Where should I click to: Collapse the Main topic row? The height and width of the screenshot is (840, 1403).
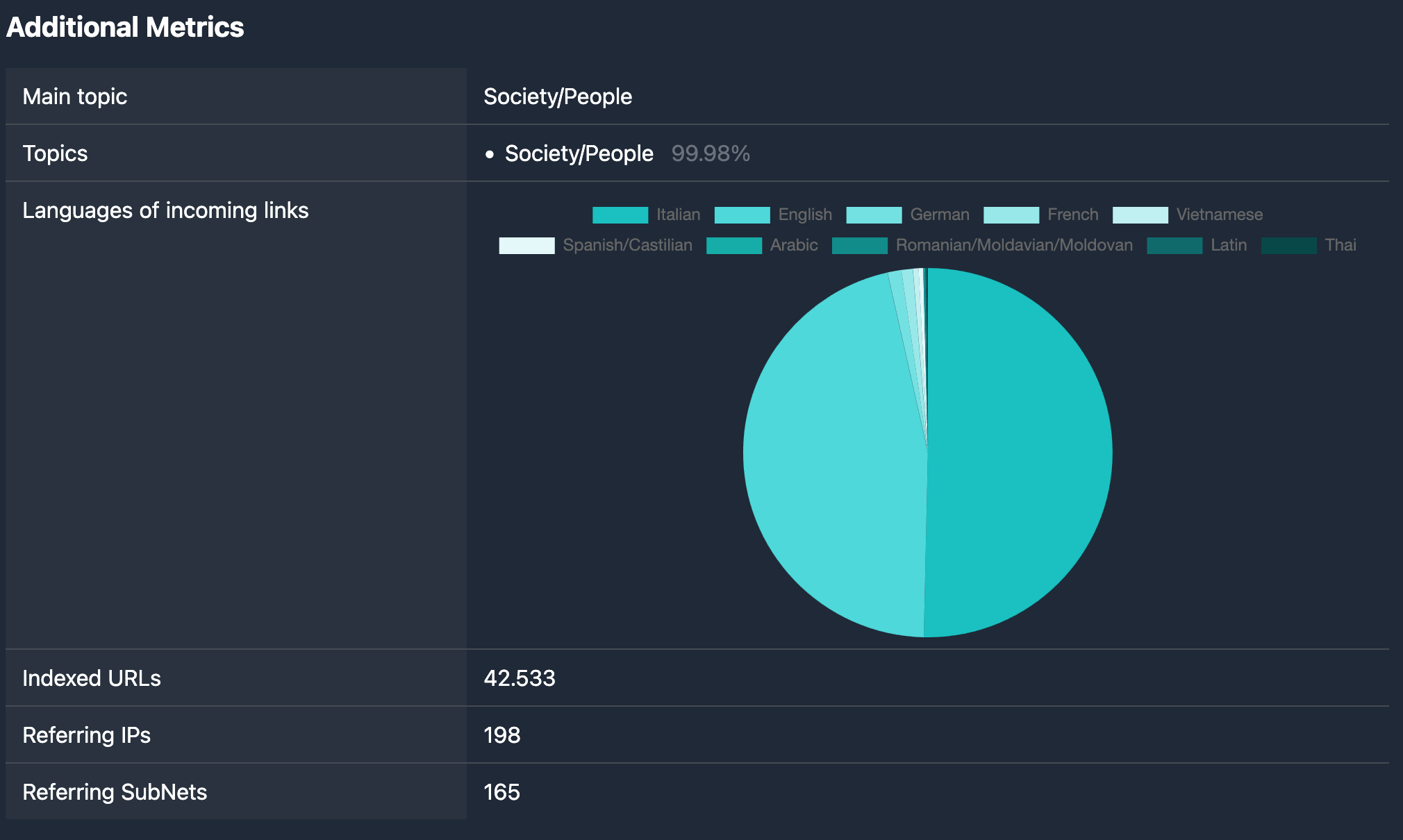74,96
